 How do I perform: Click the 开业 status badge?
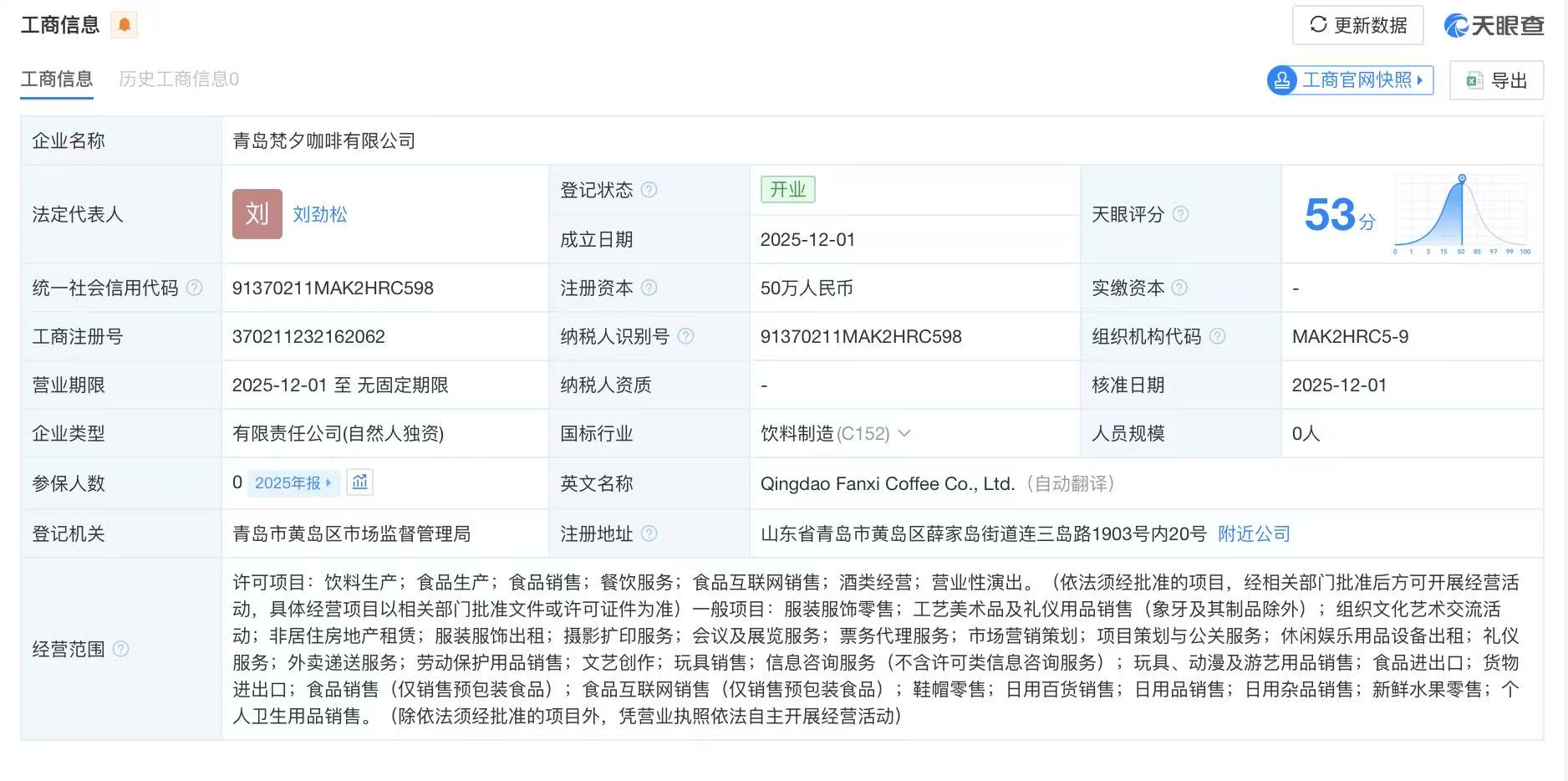point(787,190)
